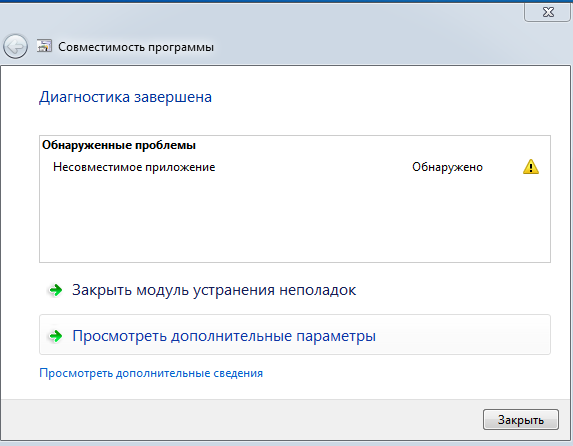Click the round back arrow button
Image resolution: width=573 pixels, height=446 pixels.
tap(15, 46)
